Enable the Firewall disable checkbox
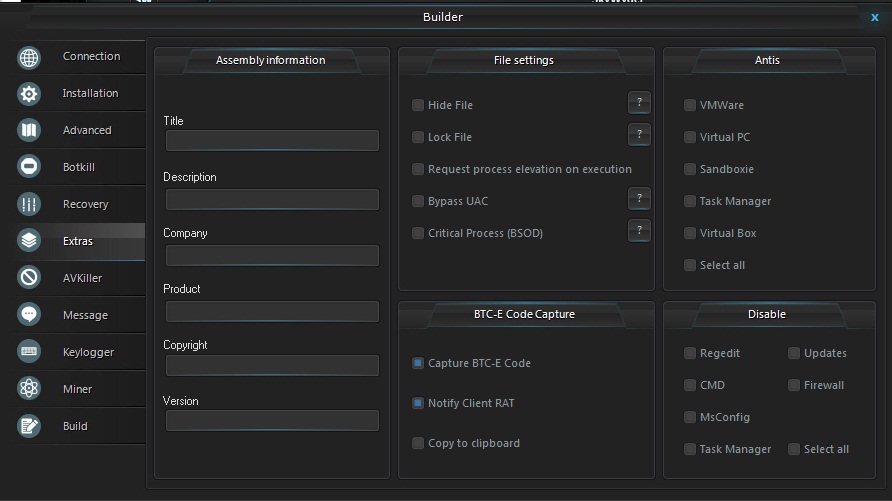 click(x=794, y=385)
